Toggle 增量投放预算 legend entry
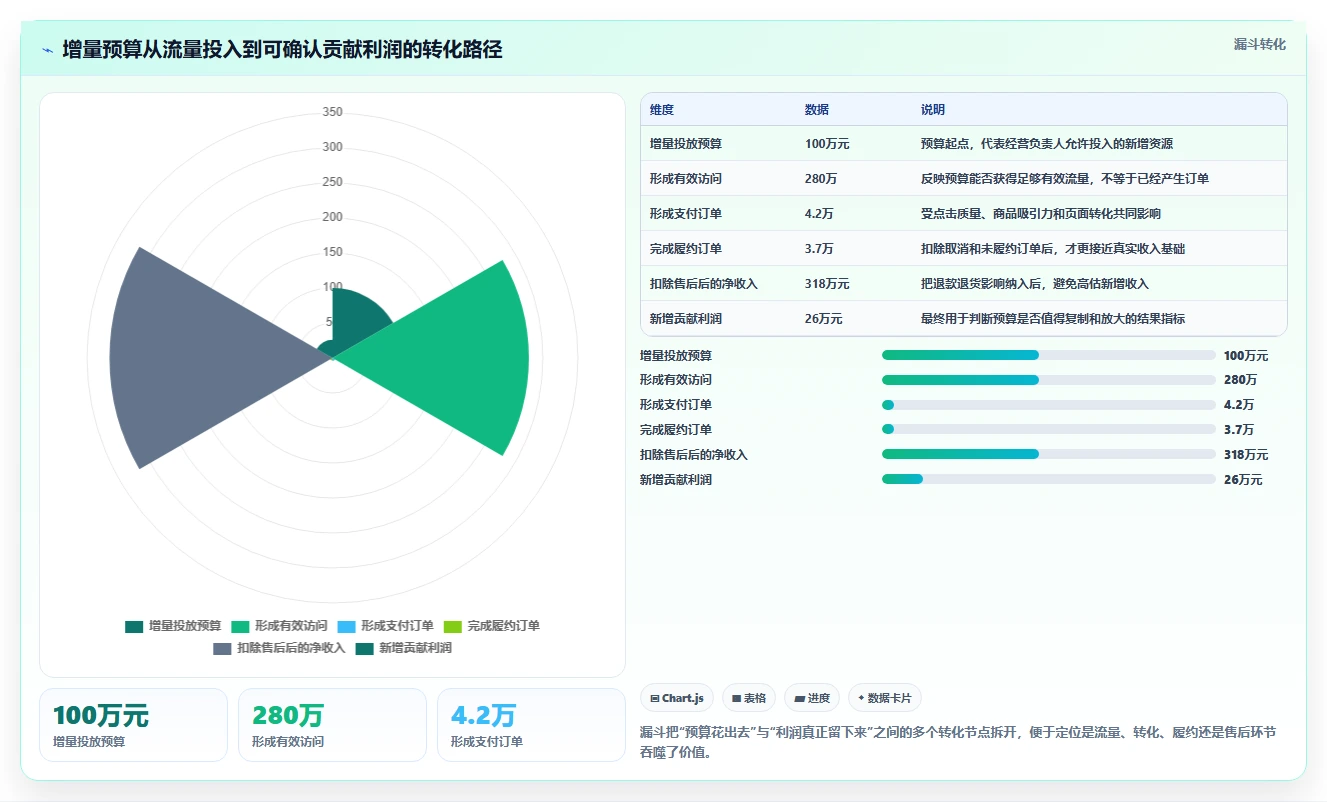This screenshot has width=1327, height=802. pos(173,626)
